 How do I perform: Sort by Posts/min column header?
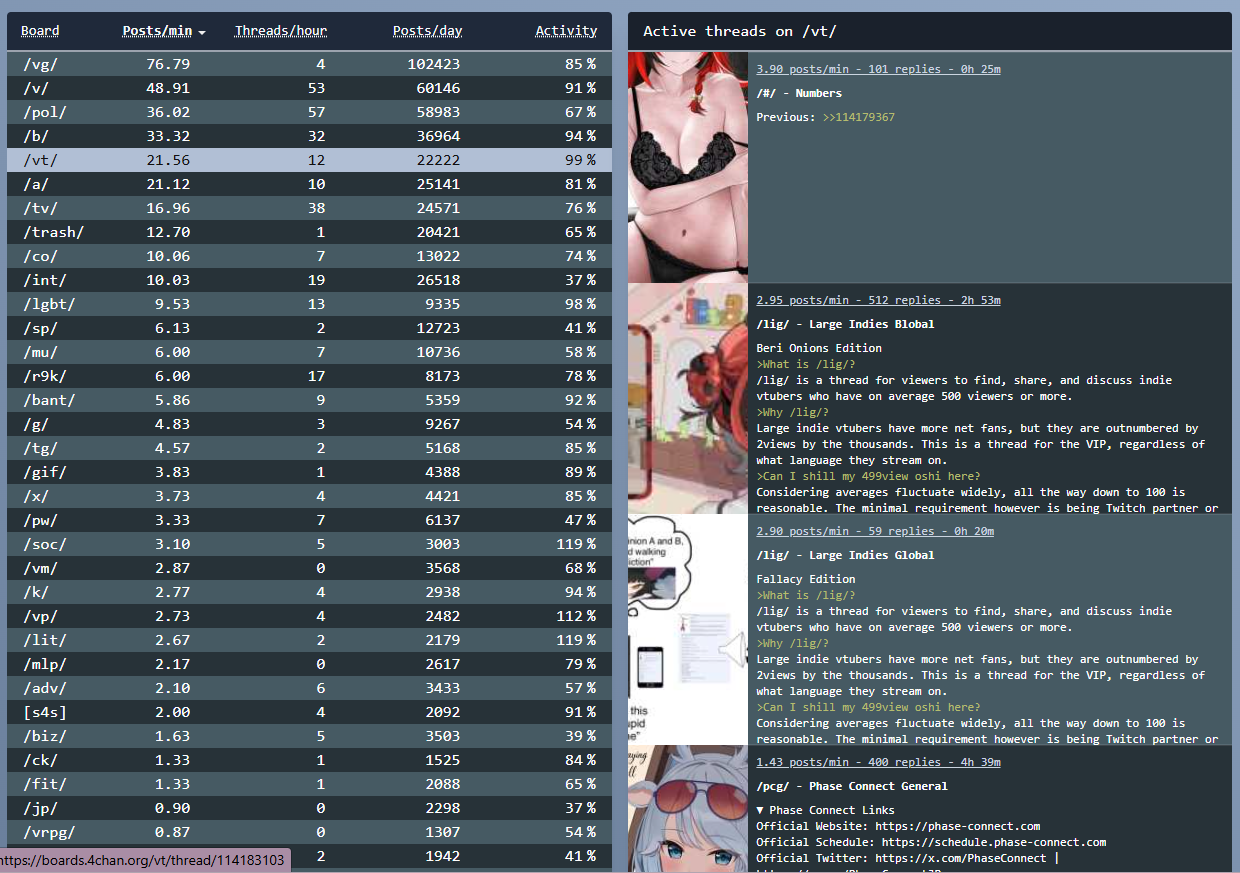click(157, 31)
